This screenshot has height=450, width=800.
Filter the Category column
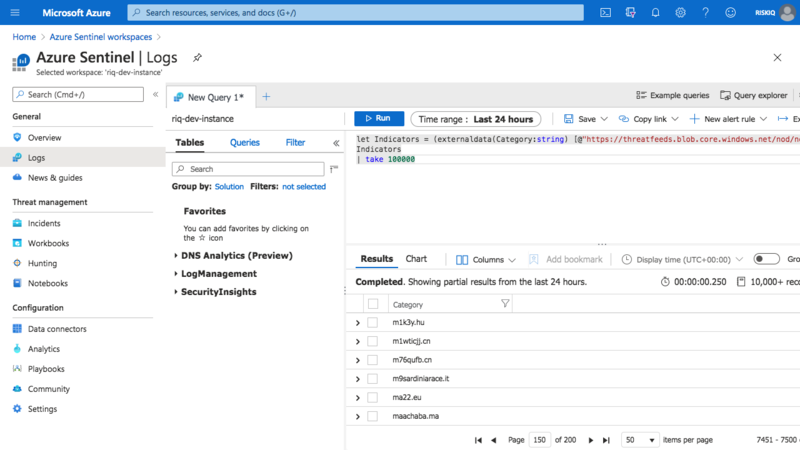click(505, 304)
